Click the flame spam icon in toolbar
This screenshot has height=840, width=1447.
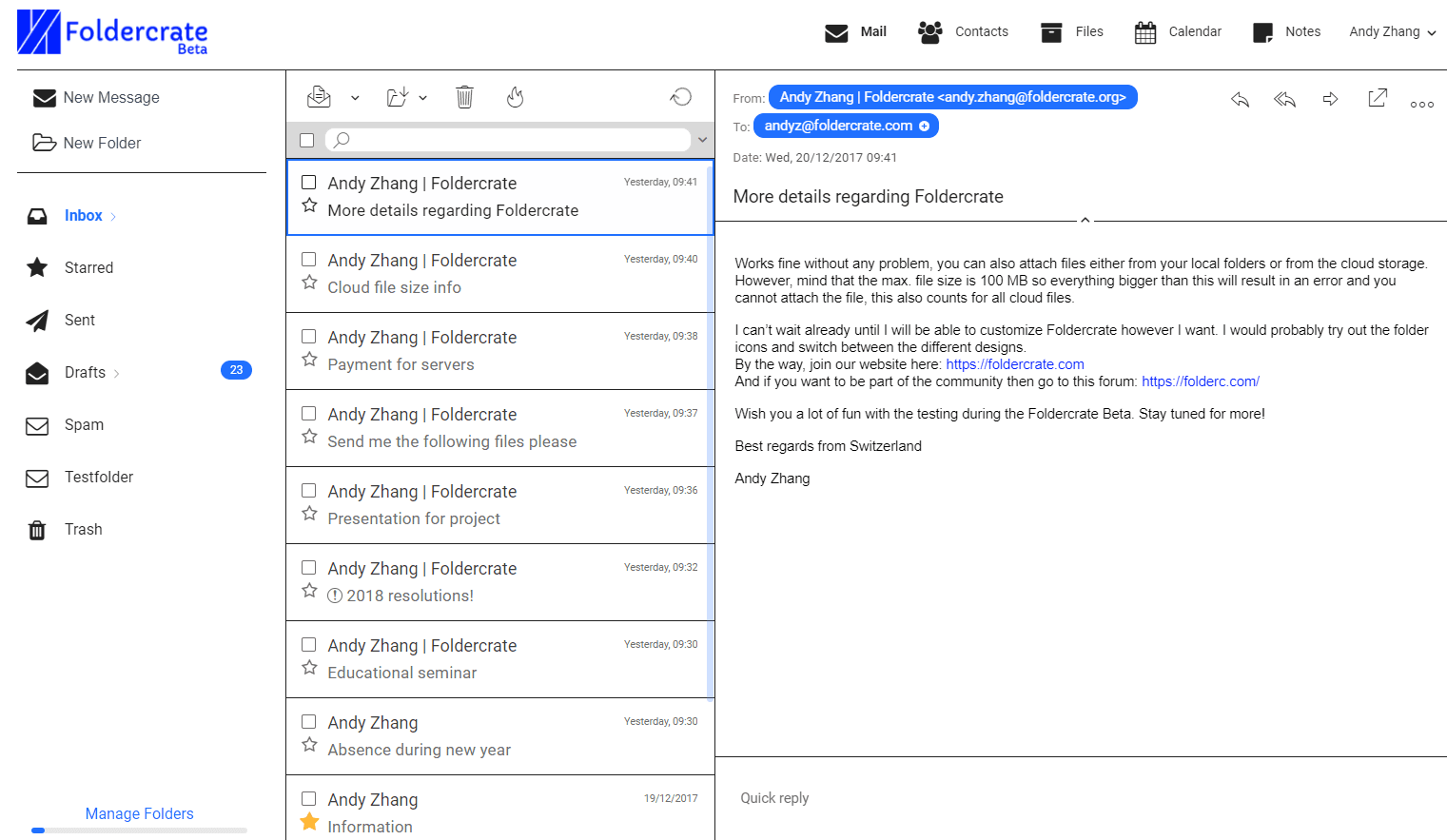[x=516, y=97]
